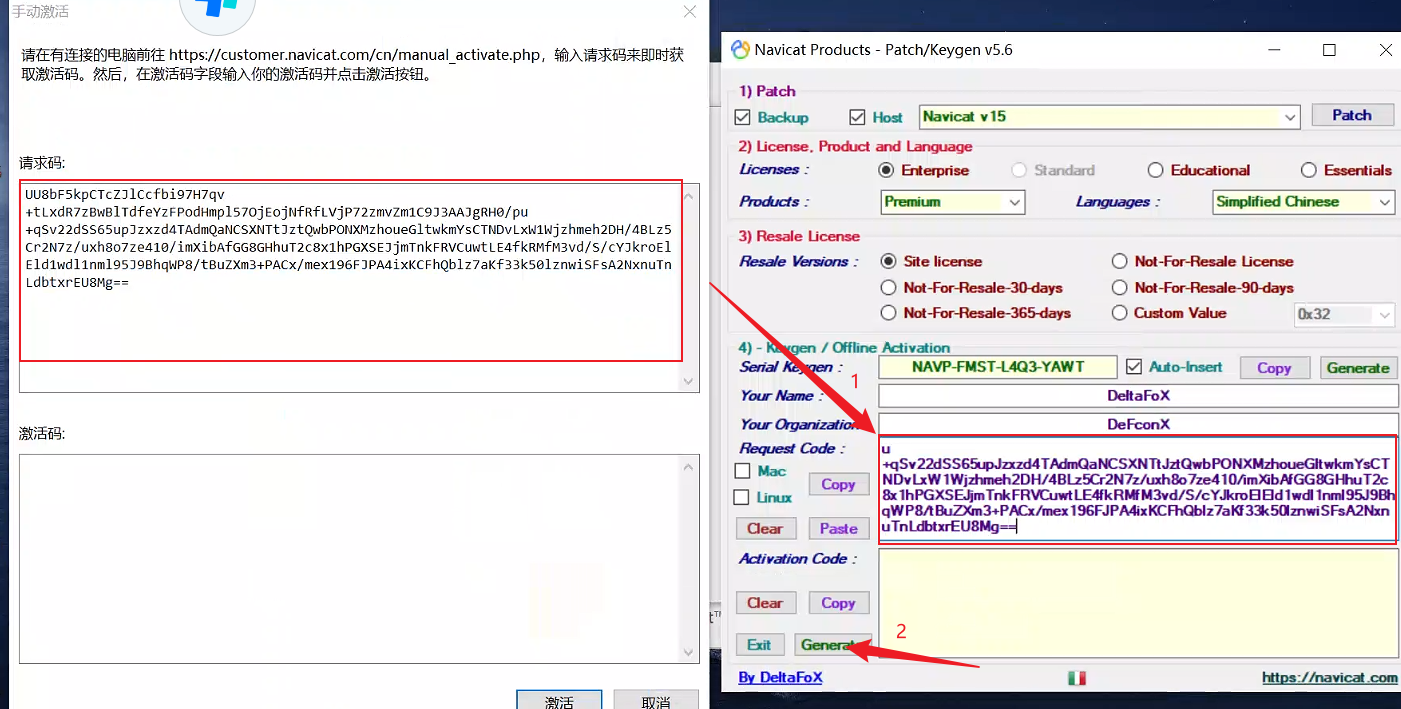Select Not-For-Resale-30-days option

point(888,287)
